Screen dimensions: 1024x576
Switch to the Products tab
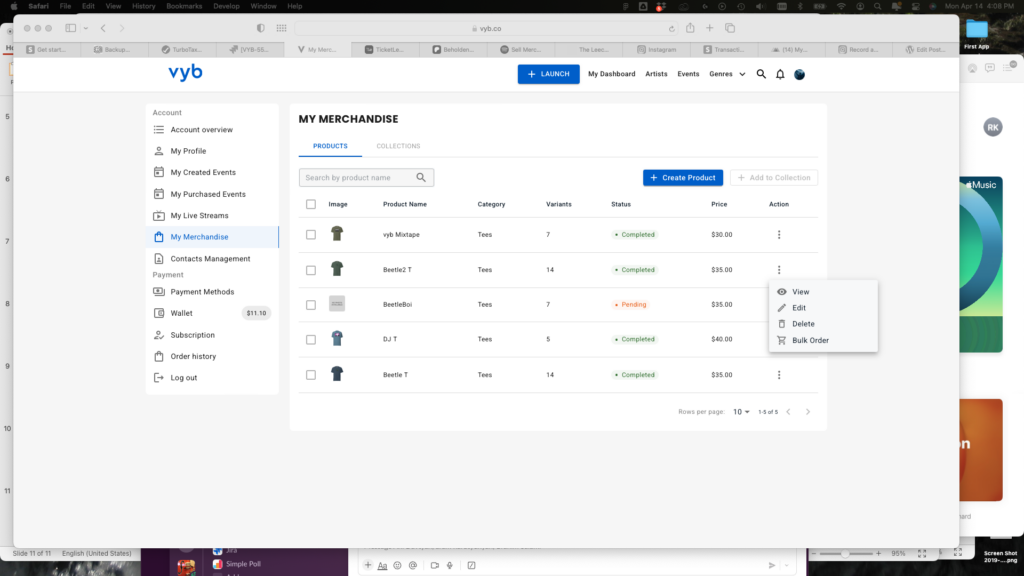pos(330,146)
